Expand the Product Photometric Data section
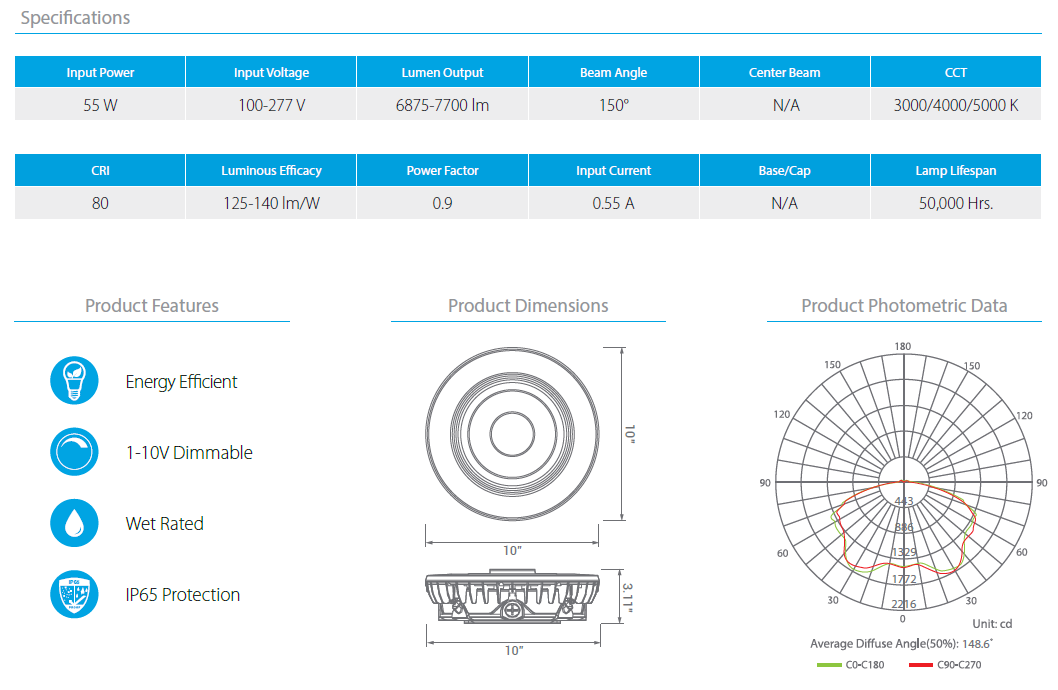The image size is (1058, 690). point(905,306)
